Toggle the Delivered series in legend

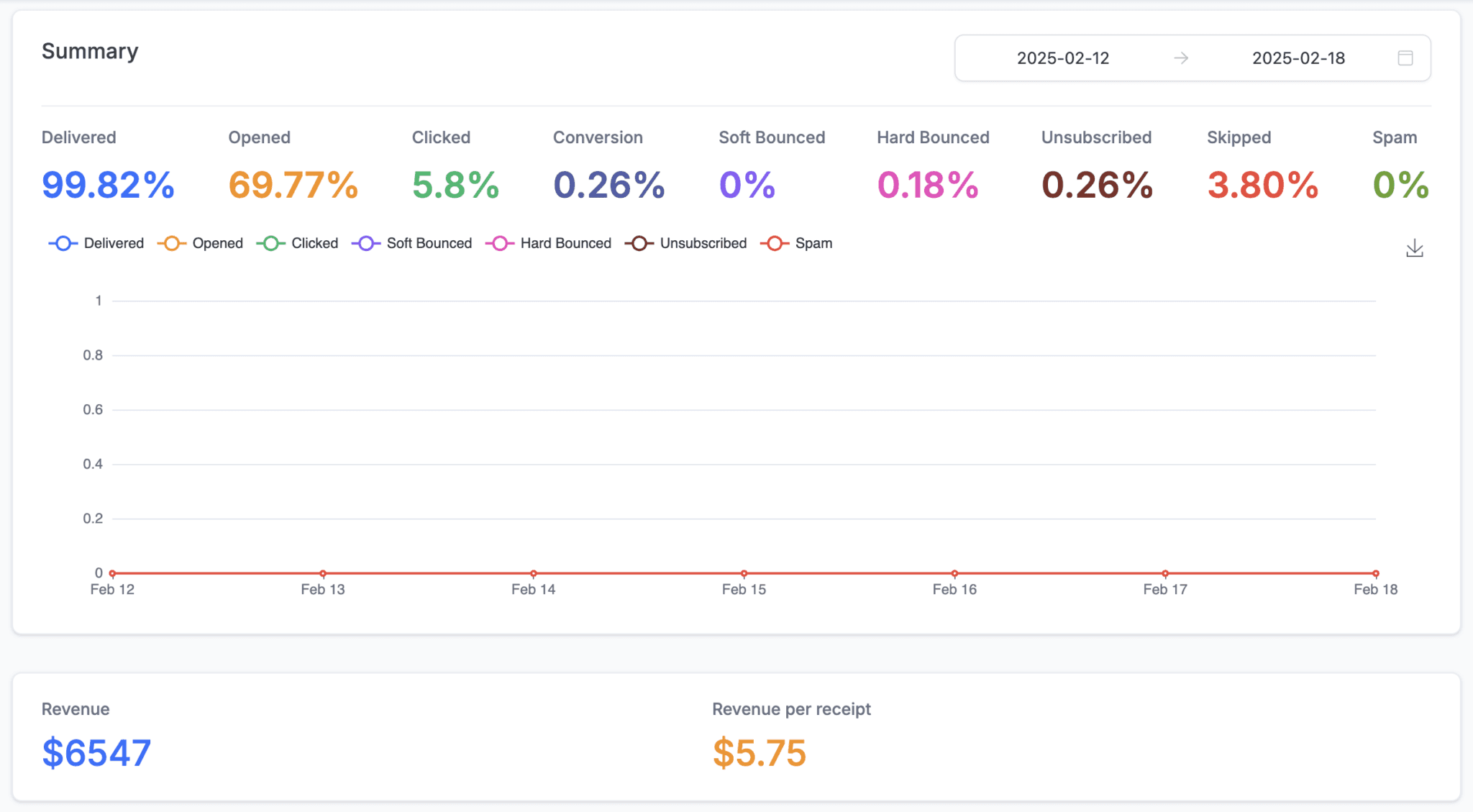point(96,243)
